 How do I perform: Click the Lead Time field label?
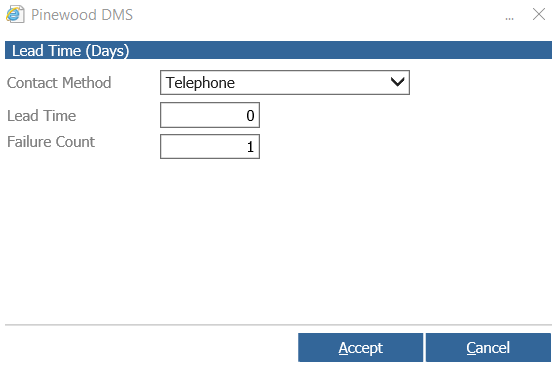click(42, 115)
